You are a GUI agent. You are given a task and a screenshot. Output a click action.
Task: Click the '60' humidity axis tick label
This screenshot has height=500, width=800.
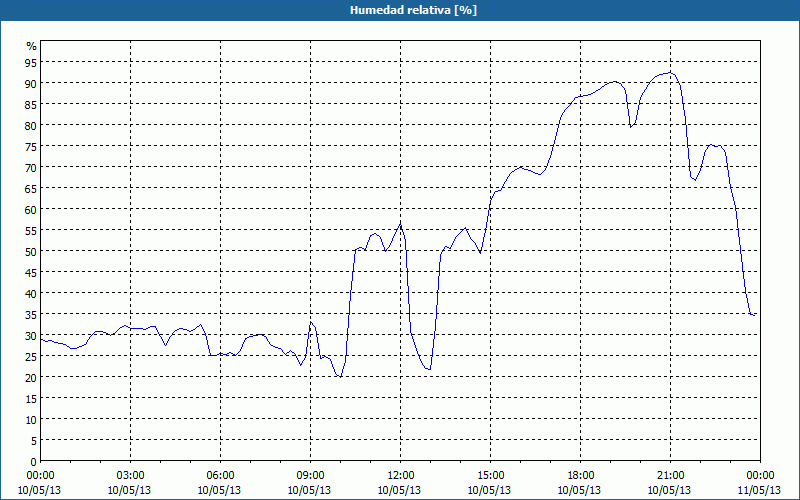point(31,209)
